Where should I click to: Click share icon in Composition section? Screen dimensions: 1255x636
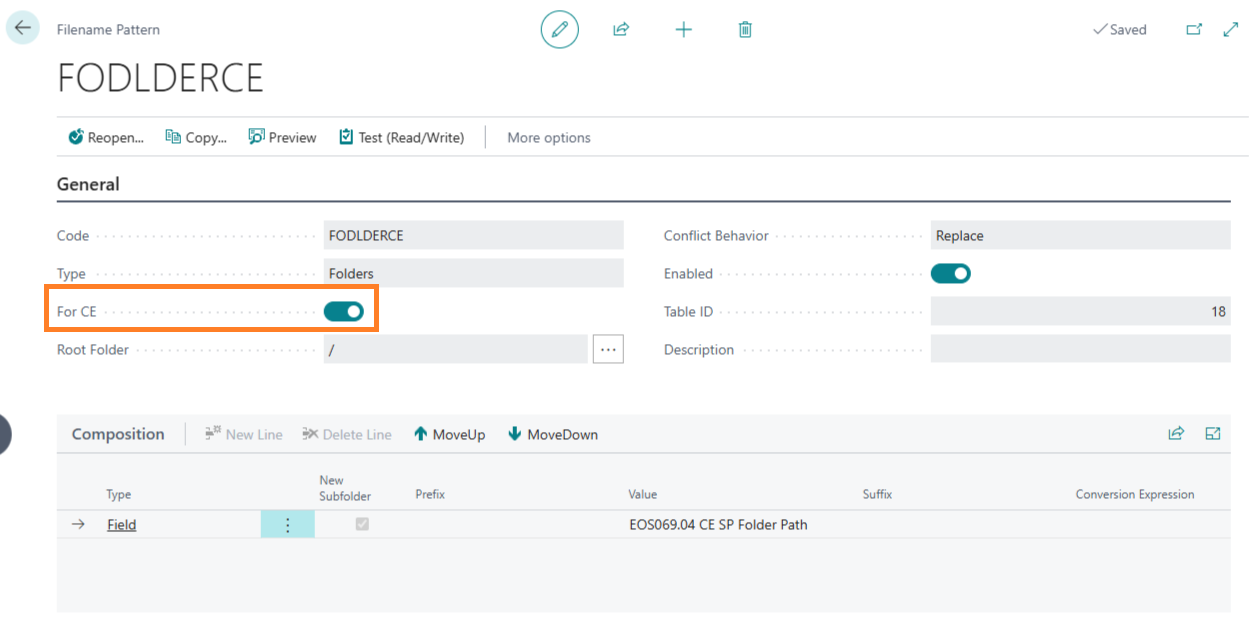point(1176,433)
